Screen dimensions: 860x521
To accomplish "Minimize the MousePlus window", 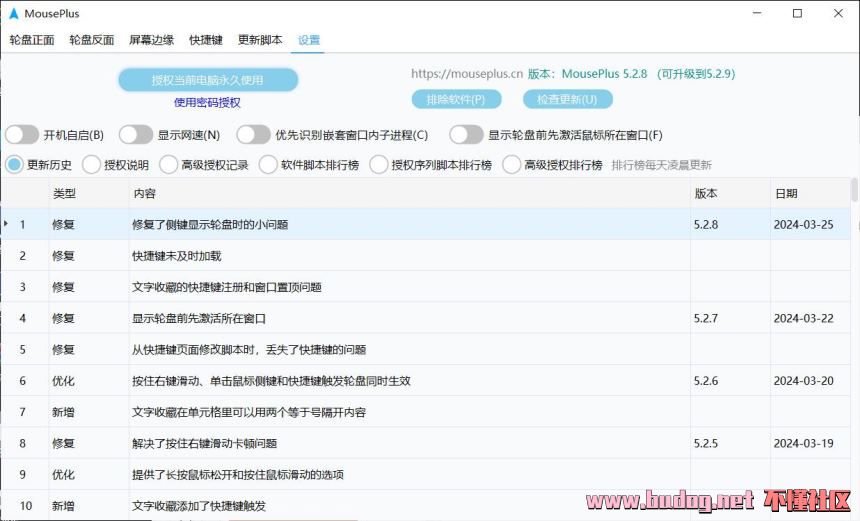I will (757, 13).
